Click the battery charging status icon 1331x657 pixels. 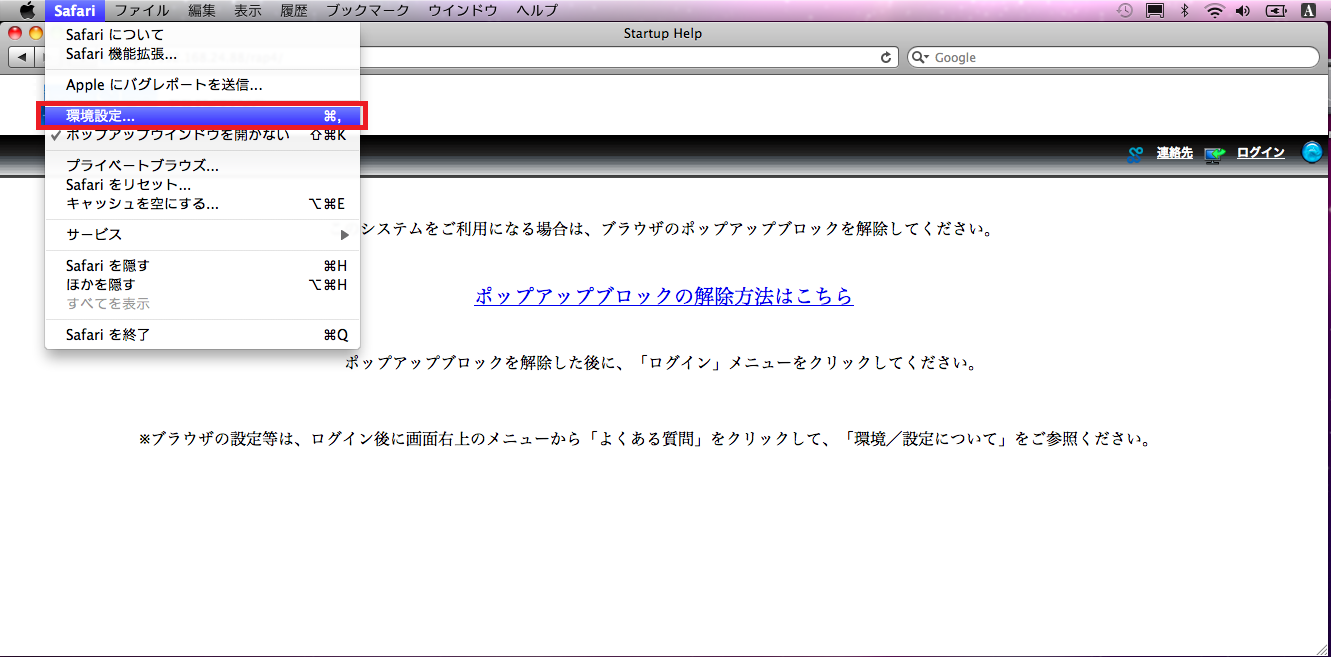[x=1276, y=11]
